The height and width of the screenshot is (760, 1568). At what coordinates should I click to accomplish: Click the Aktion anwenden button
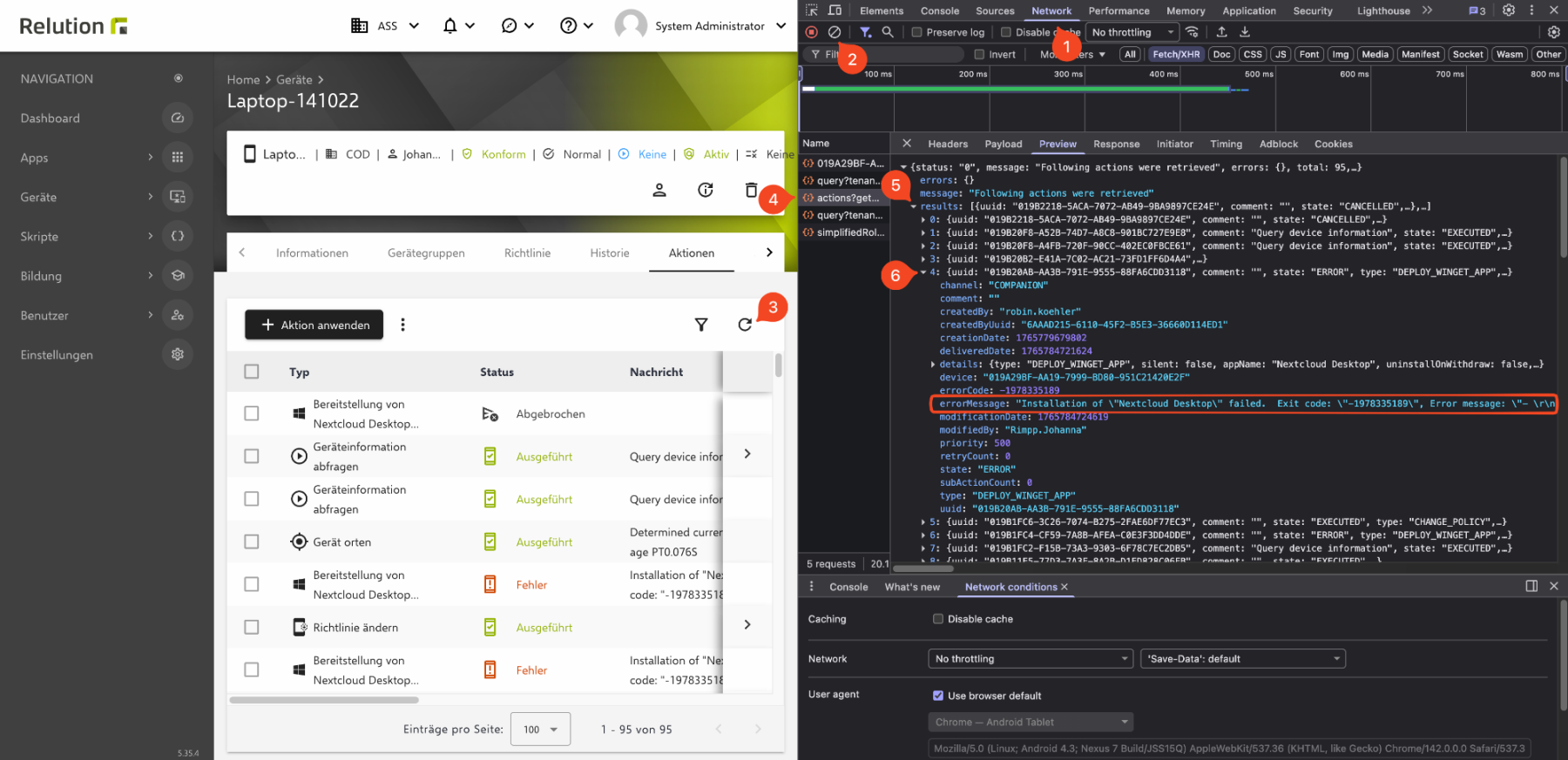click(x=314, y=325)
